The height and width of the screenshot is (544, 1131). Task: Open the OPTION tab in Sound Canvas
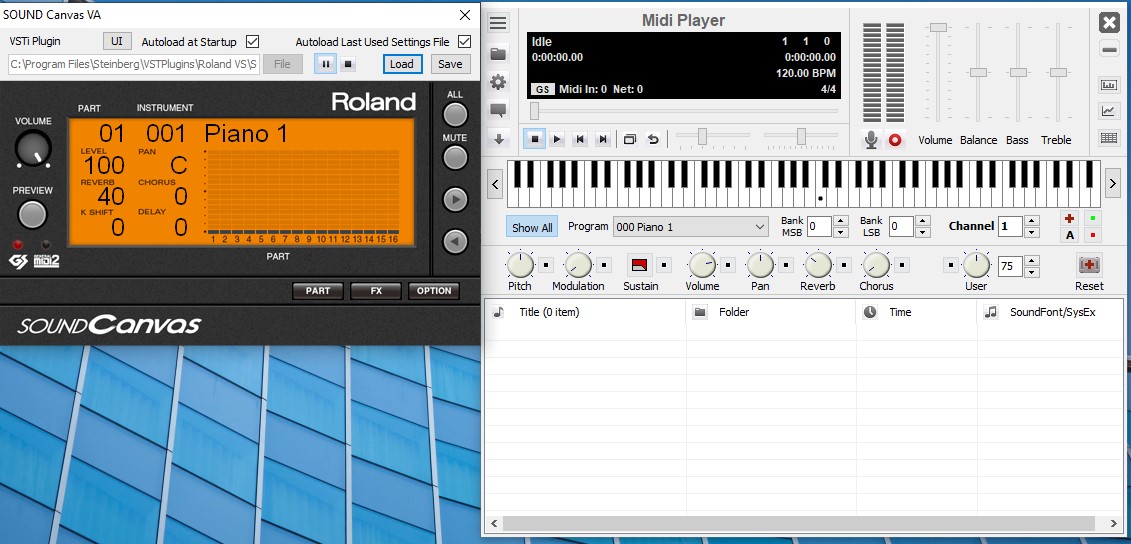coord(433,291)
